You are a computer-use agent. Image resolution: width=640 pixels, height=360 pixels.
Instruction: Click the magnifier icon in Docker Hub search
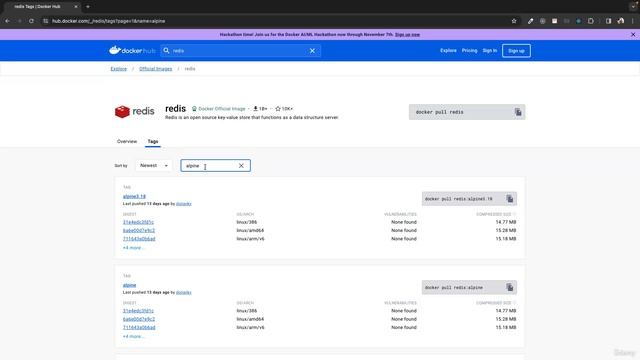pos(166,51)
